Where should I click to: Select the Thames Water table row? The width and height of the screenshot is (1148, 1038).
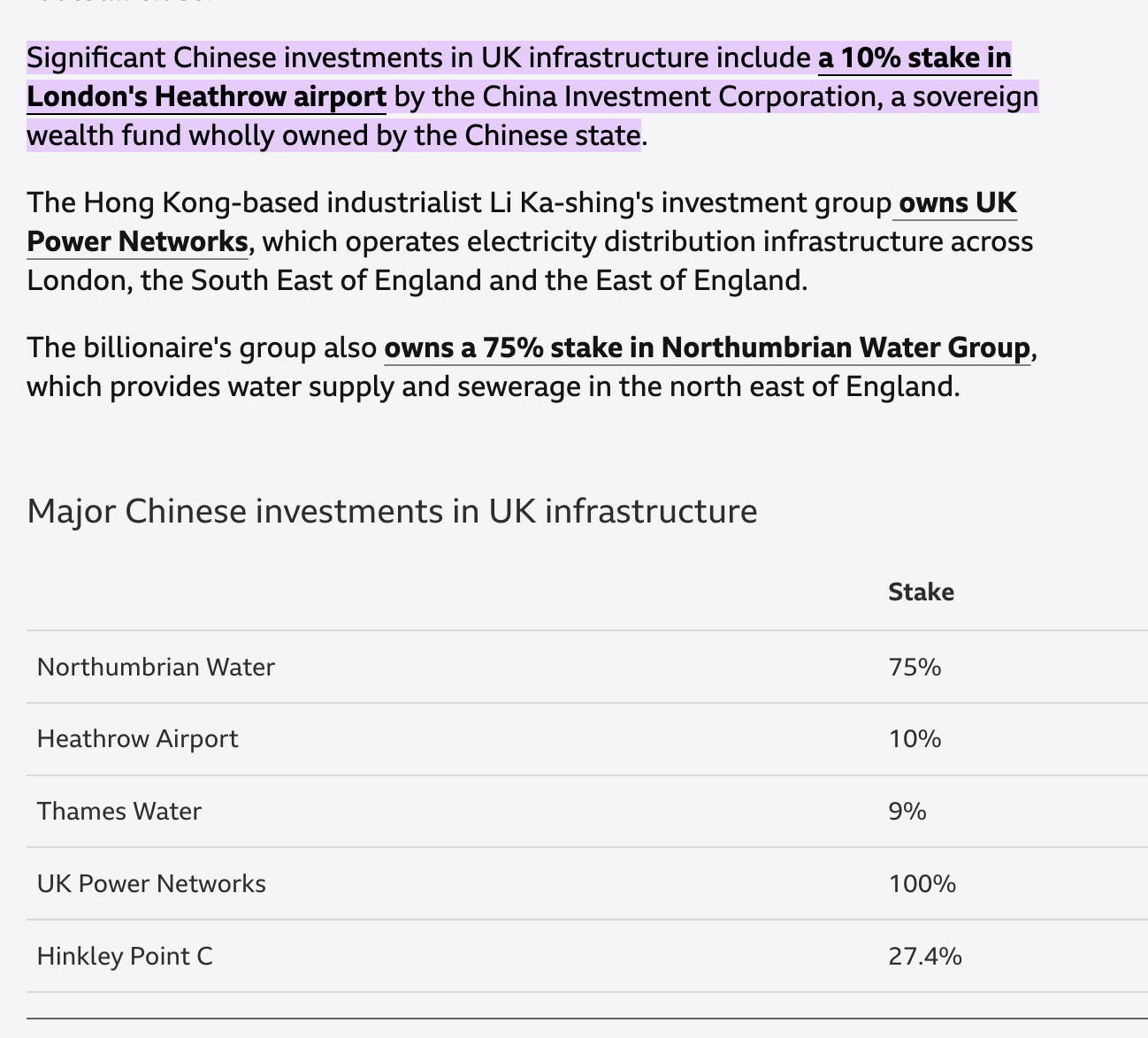click(x=587, y=812)
